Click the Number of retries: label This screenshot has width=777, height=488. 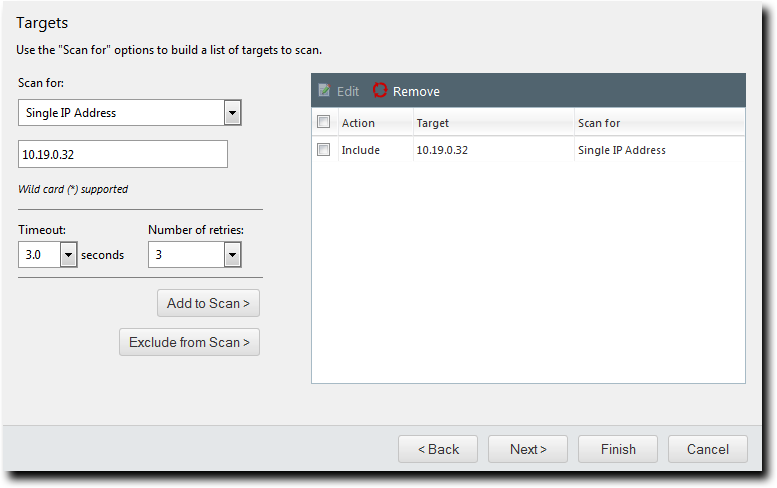[x=196, y=230]
